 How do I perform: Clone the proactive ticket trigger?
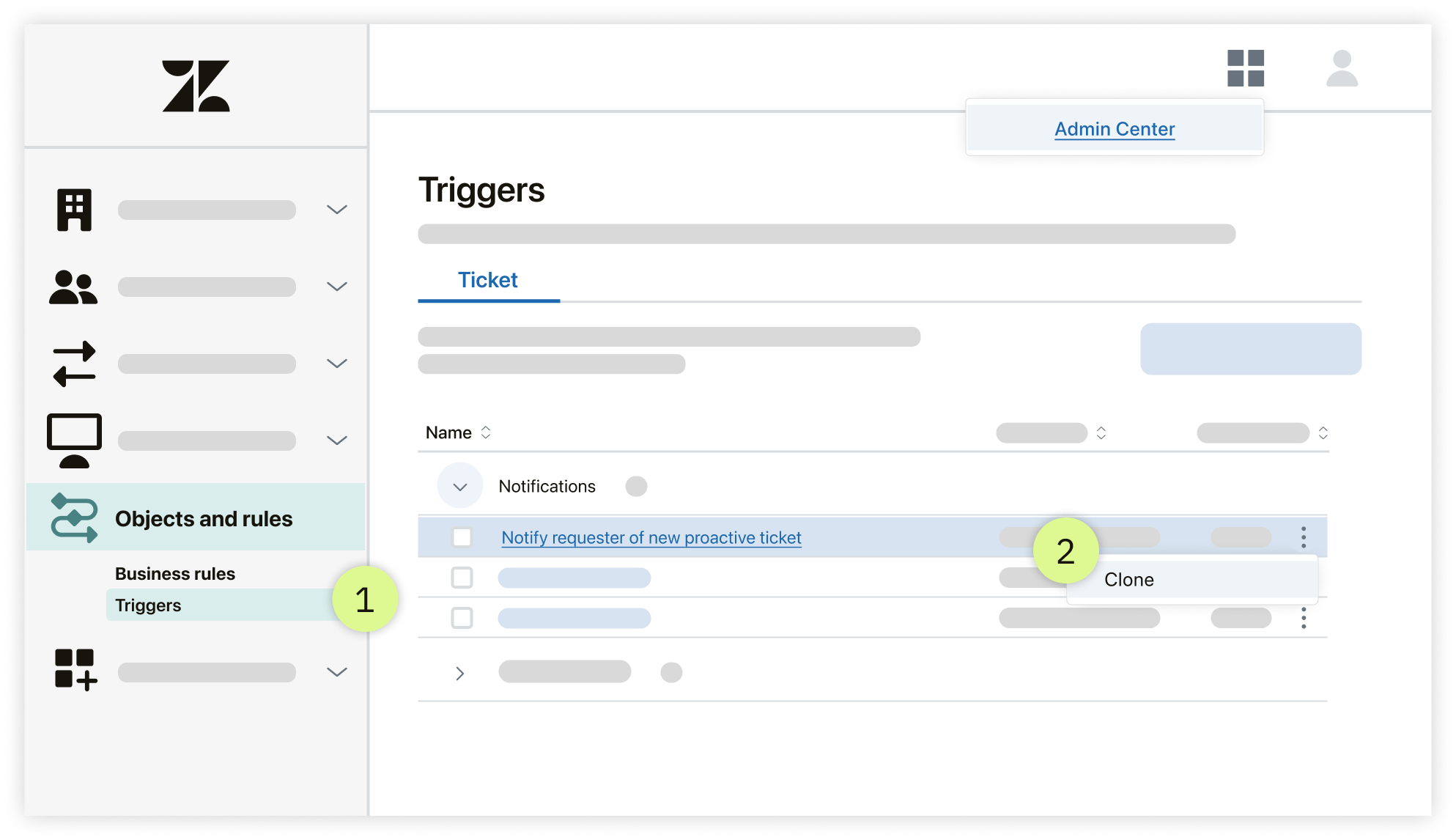coord(1130,580)
